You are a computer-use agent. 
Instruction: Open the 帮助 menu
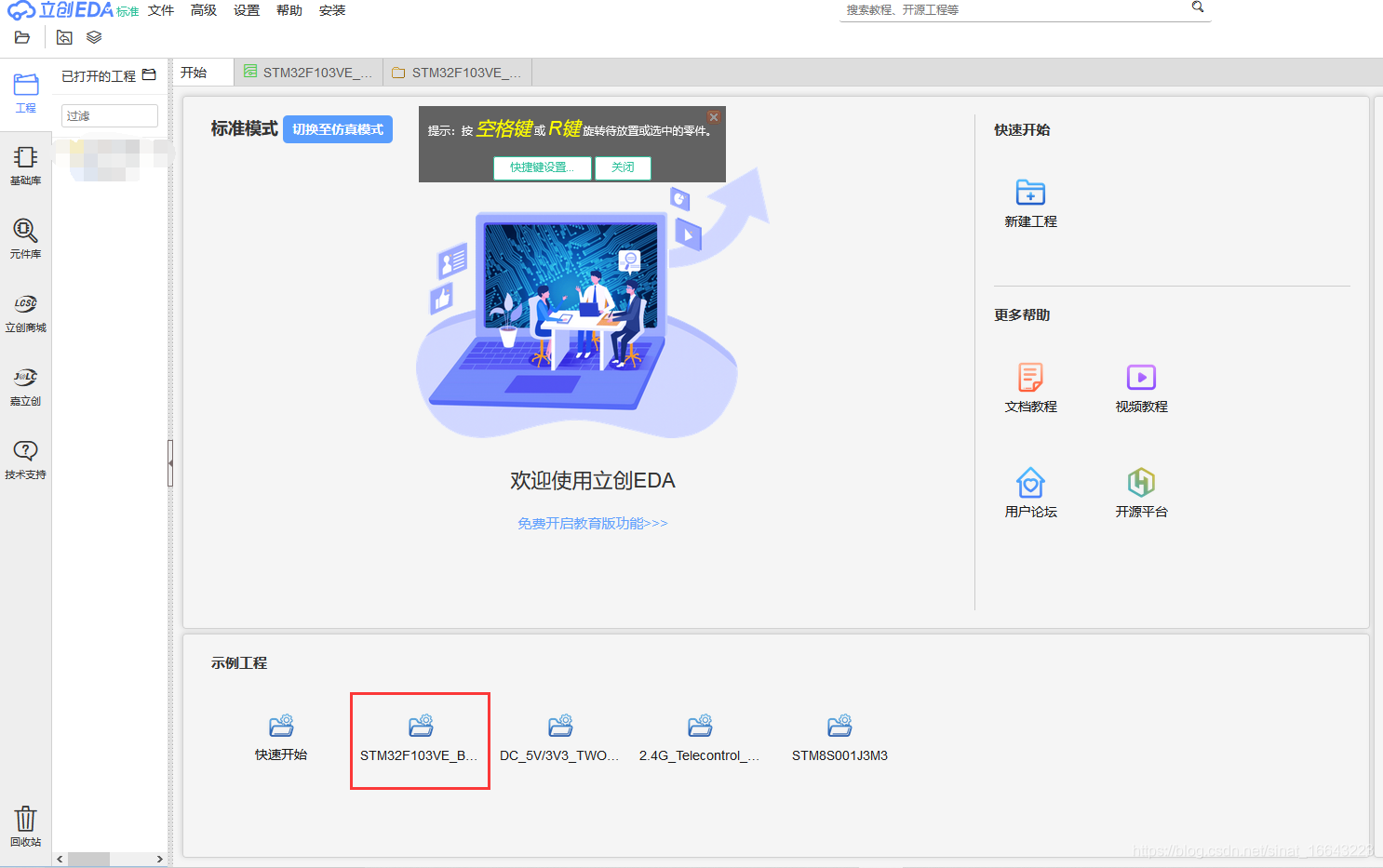click(289, 10)
